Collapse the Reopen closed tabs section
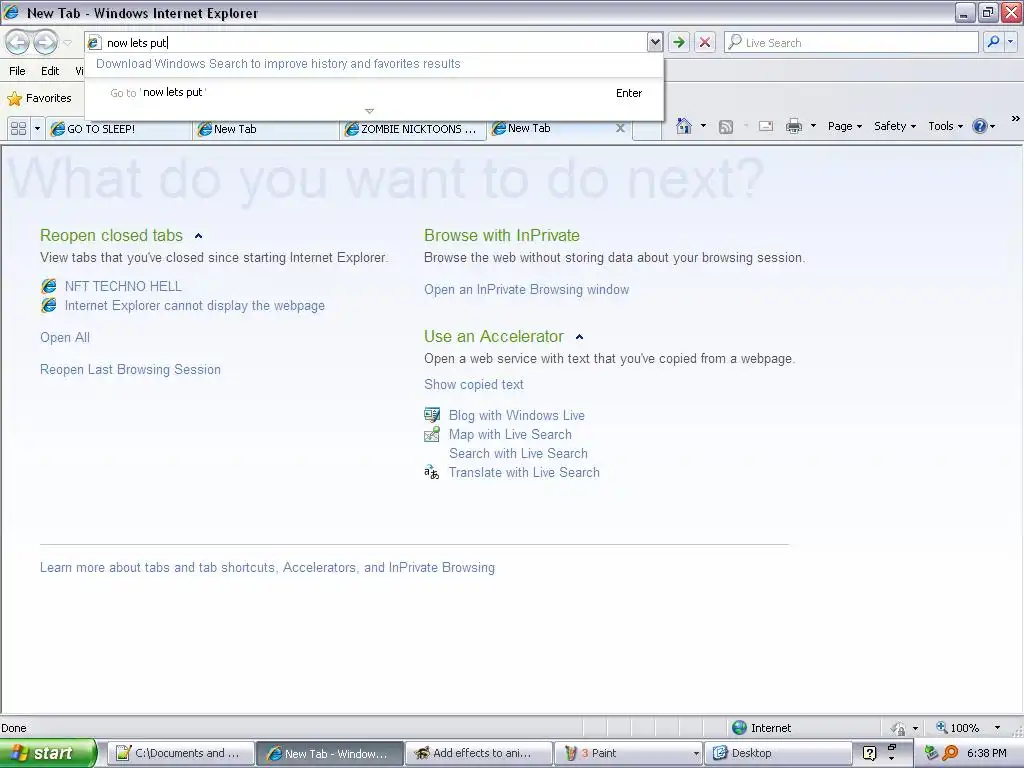 [x=199, y=236]
